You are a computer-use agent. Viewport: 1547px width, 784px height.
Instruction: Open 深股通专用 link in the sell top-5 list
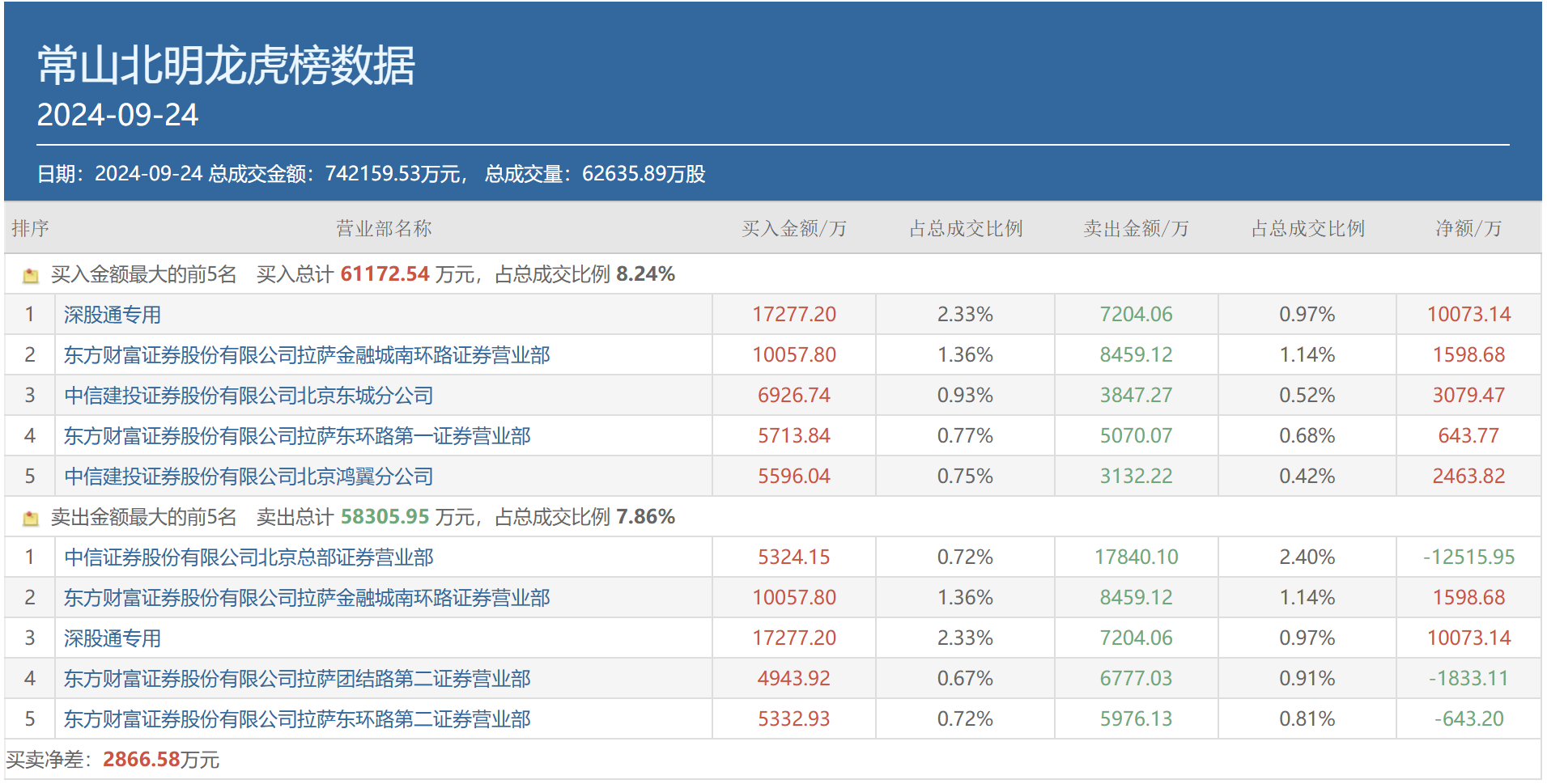coord(113,638)
